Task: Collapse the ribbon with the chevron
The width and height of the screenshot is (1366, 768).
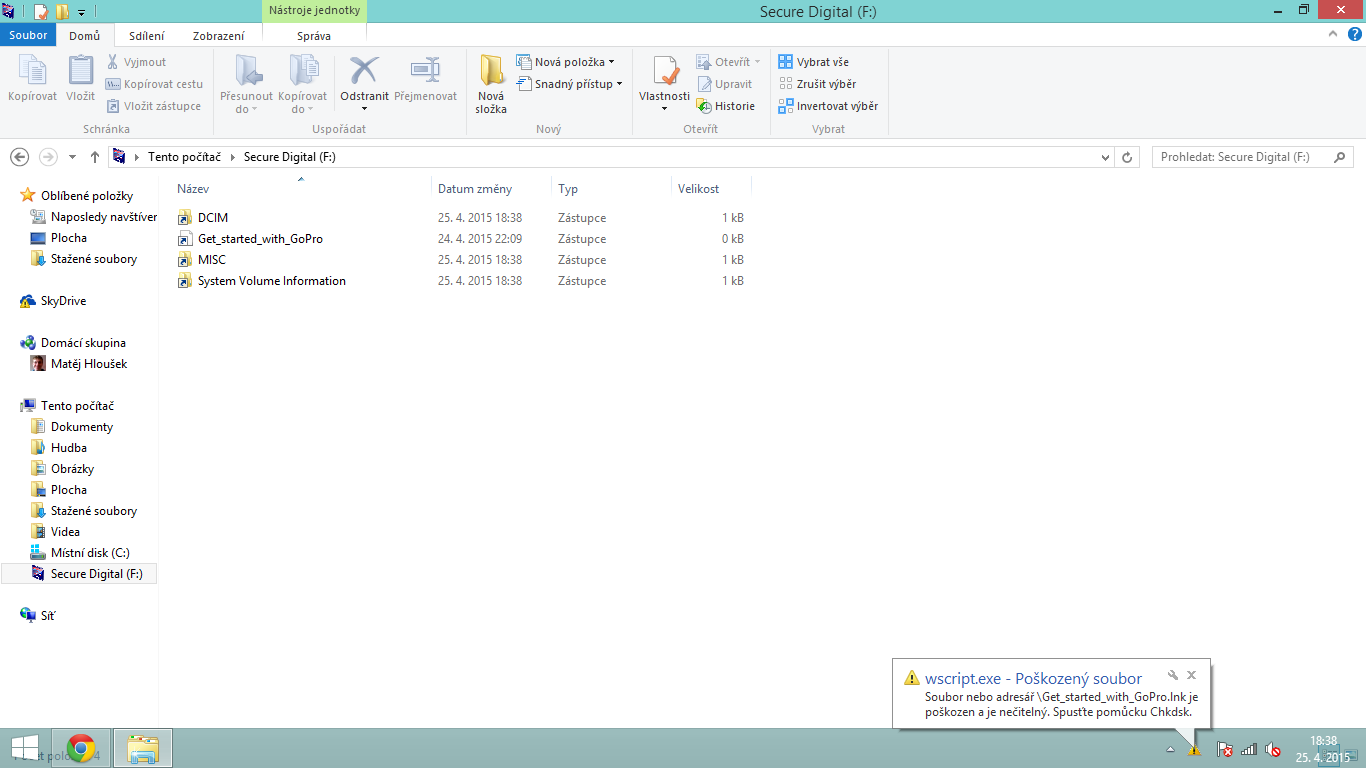Action: [x=1332, y=34]
